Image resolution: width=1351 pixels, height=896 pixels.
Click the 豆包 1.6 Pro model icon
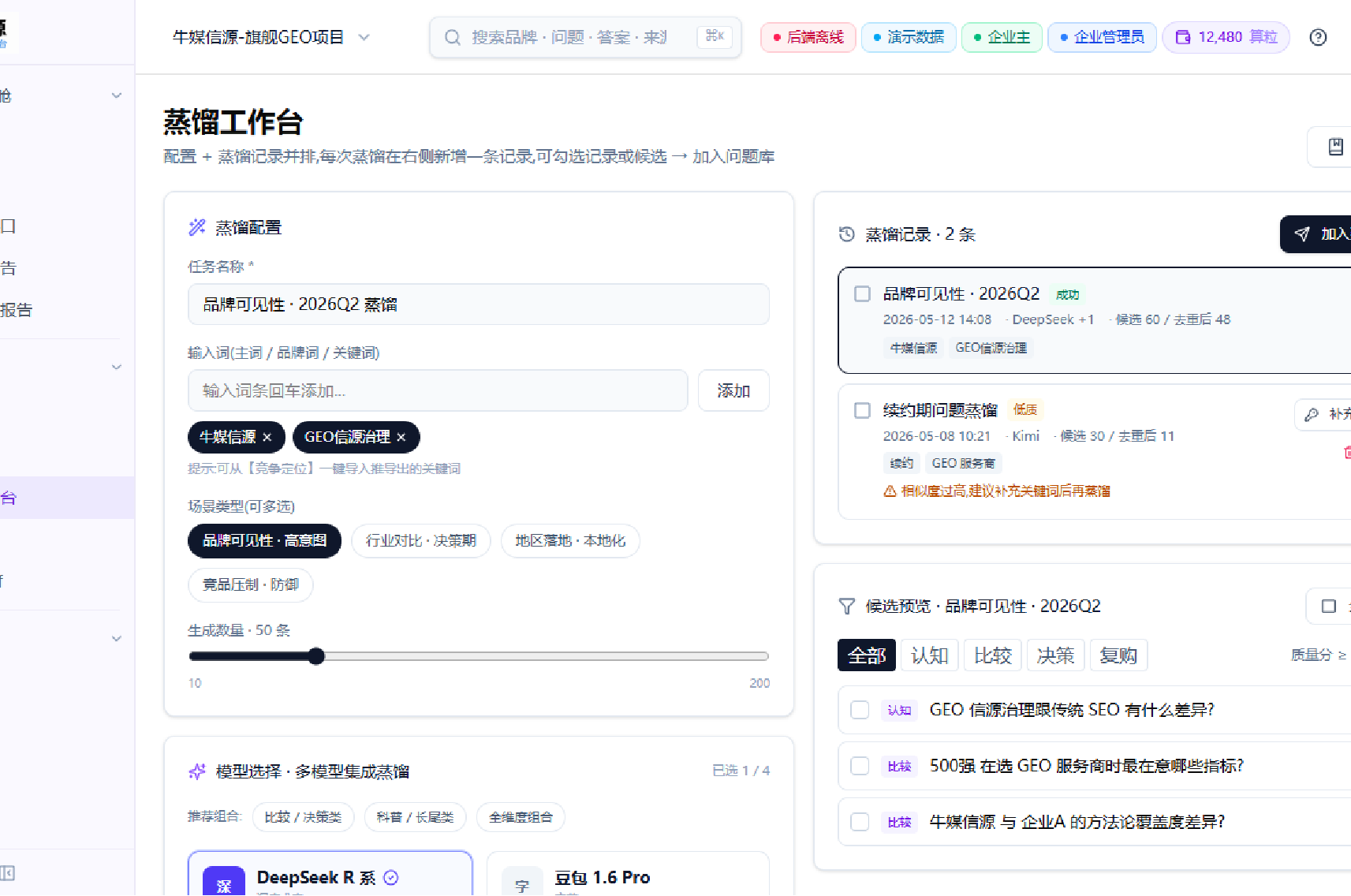[x=522, y=883]
